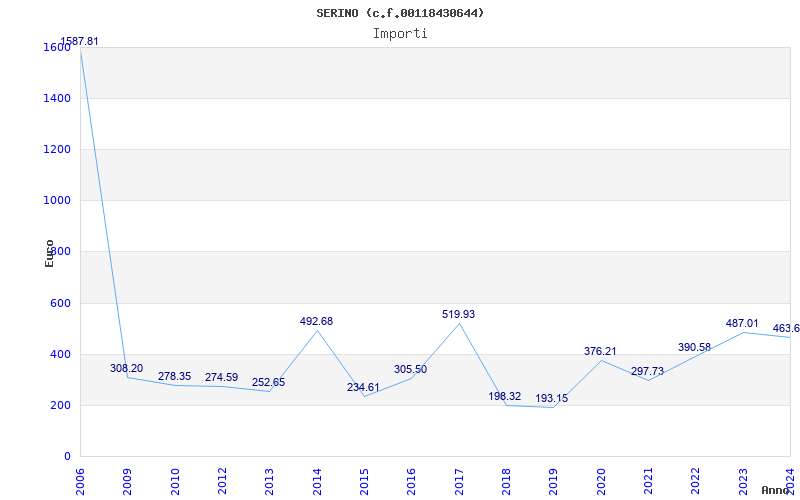The image size is (800, 500).
Task: Click the 2006 x-axis year label
Action: [x=80, y=480]
